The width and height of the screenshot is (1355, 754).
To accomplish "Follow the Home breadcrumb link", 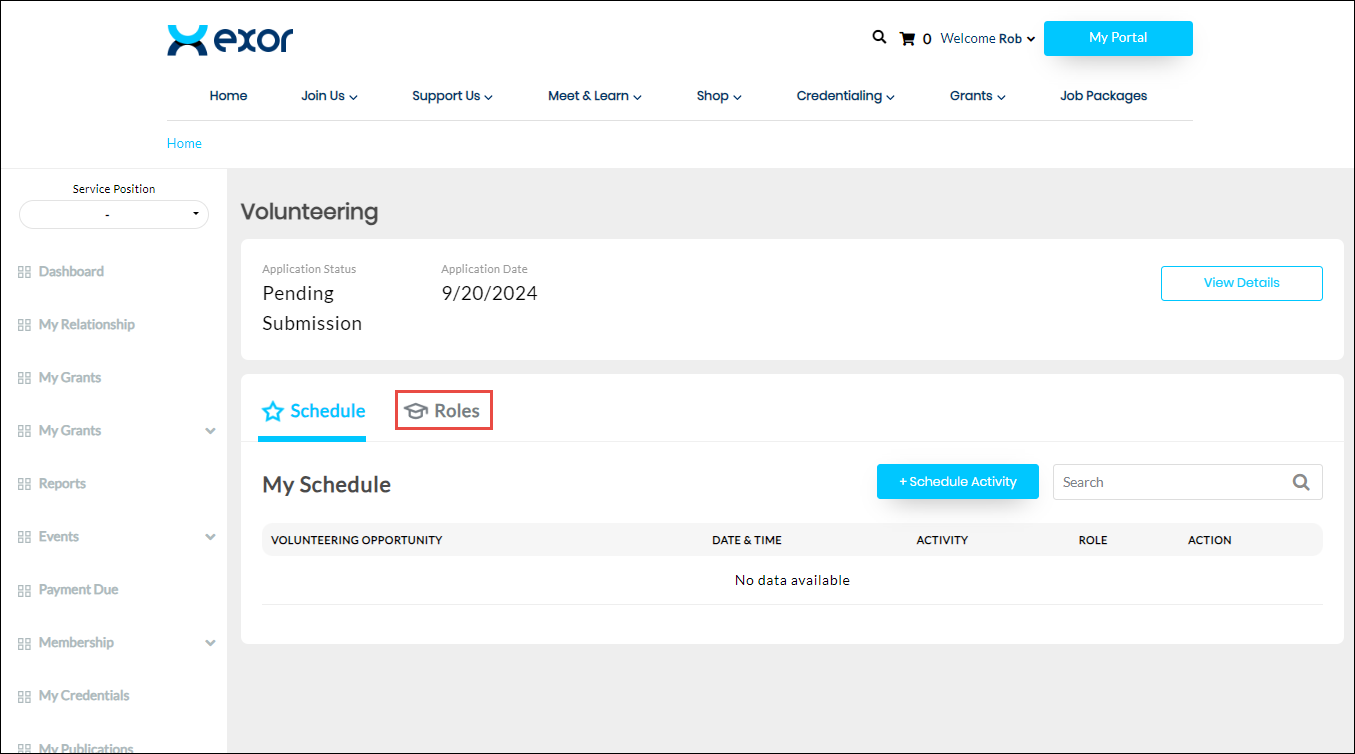I will coord(184,143).
